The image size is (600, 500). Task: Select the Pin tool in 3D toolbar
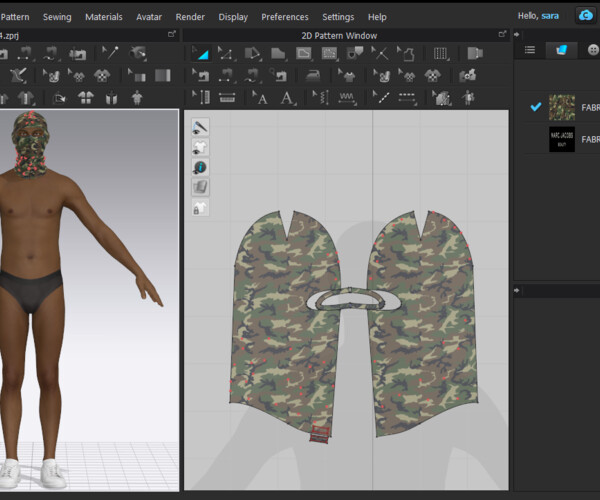pyautogui.click(x=110, y=53)
